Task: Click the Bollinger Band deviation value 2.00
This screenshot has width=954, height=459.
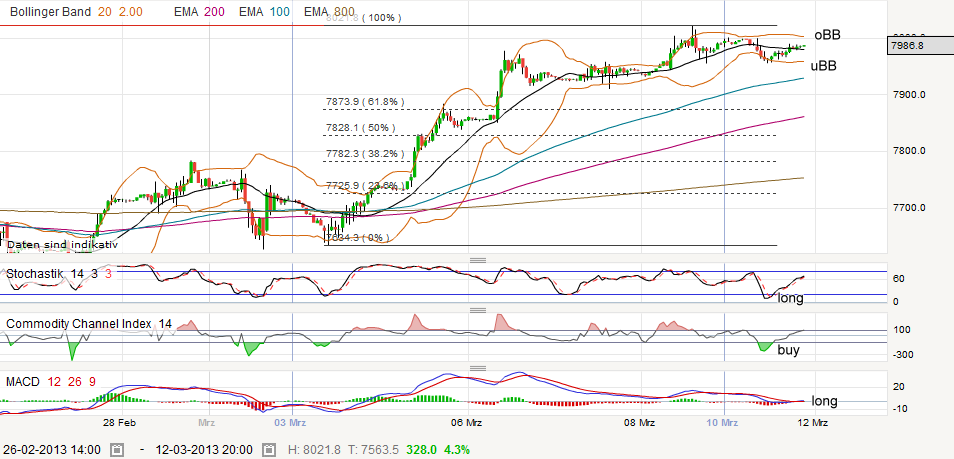Action: (131, 12)
